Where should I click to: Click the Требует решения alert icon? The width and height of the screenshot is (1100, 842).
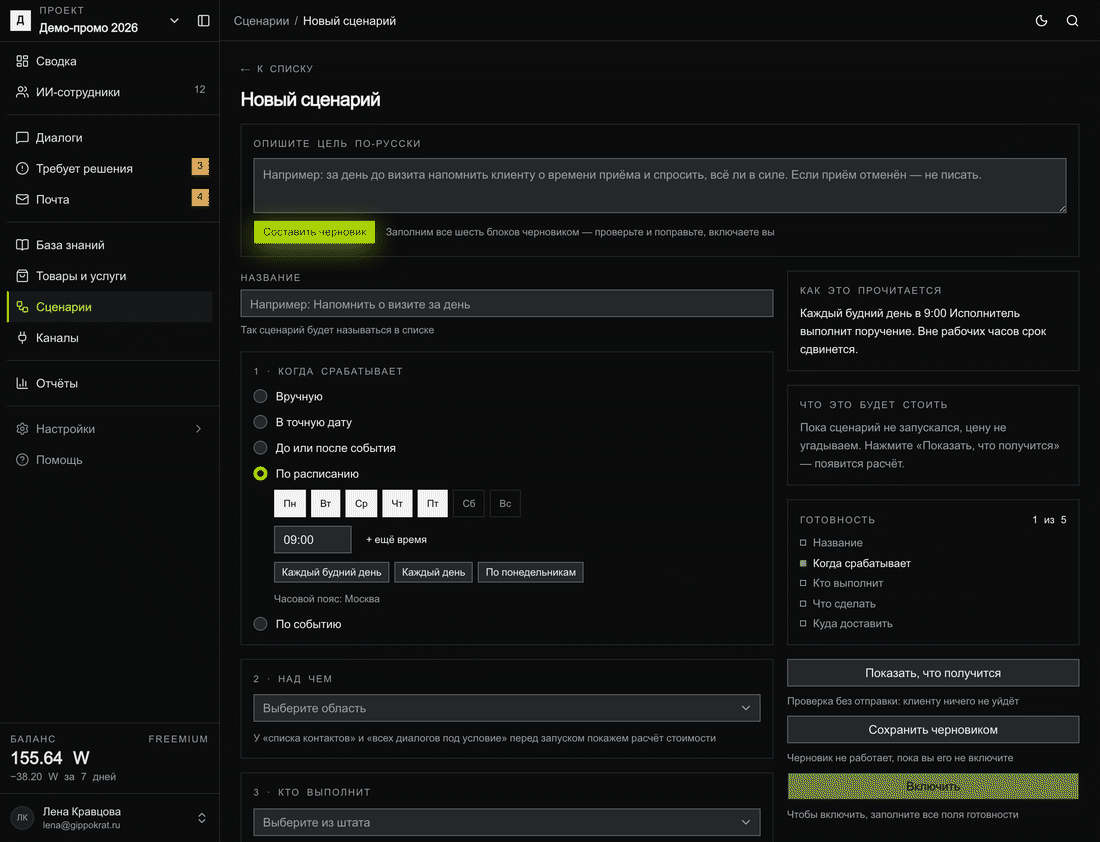click(22, 168)
